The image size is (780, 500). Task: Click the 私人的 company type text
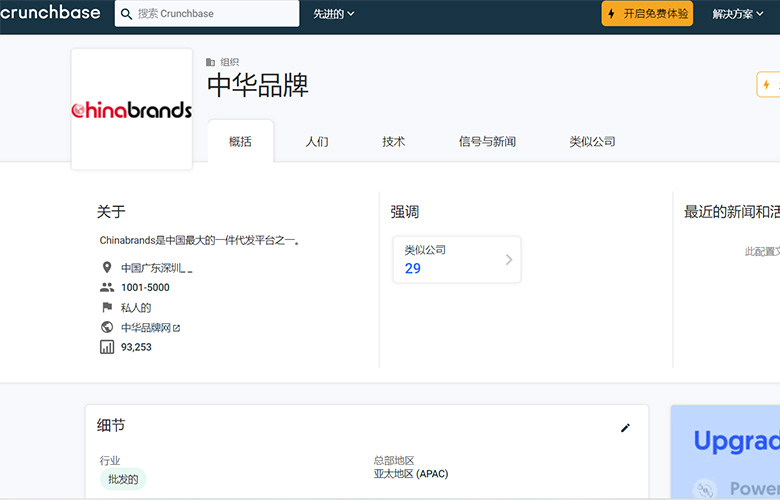point(136,308)
